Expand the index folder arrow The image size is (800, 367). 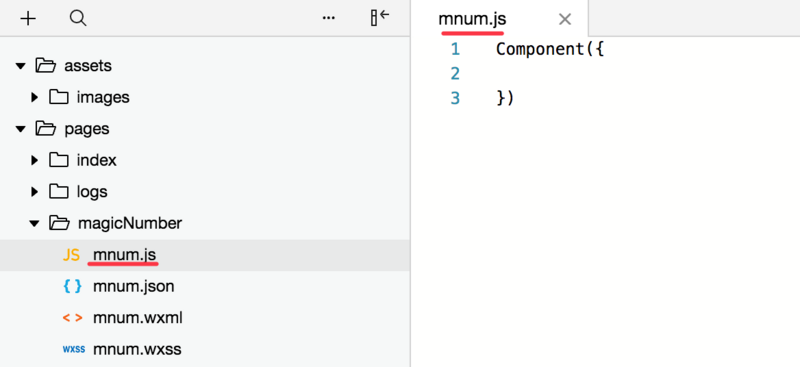coord(34,160)
